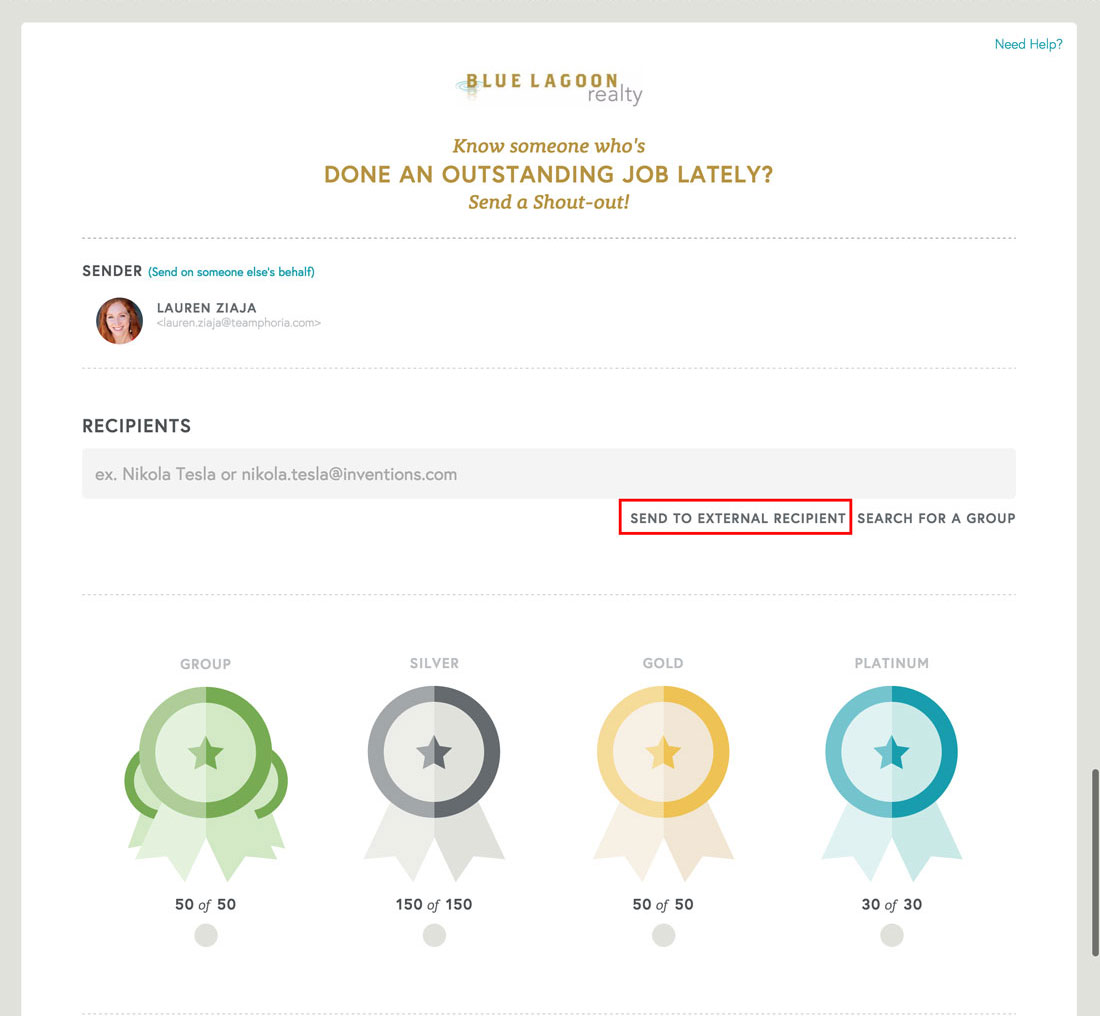
Task: Select the Group green ribbon badge
Action: click(x=206, y=768)
